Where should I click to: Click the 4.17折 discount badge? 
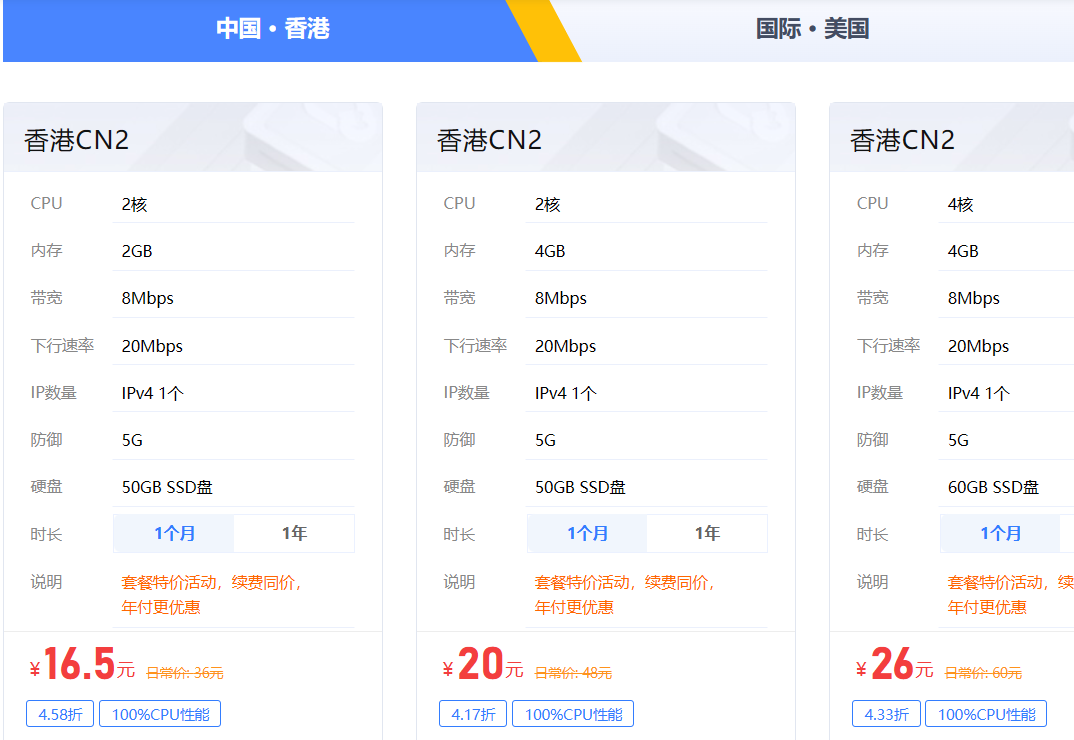pos(473,713)
